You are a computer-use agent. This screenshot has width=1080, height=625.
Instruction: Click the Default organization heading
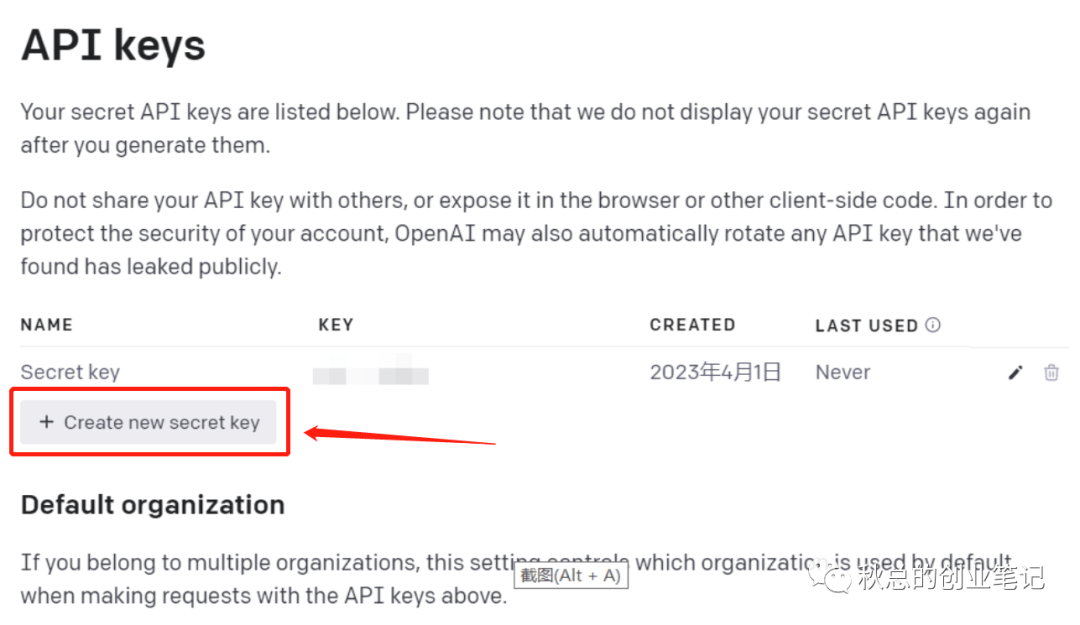click(152, 505)
